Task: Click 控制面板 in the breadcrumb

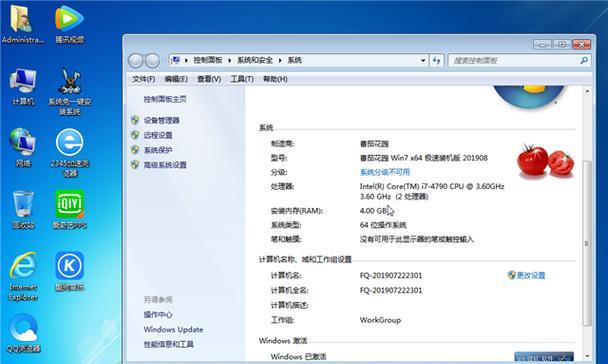Action: [208, 60]
